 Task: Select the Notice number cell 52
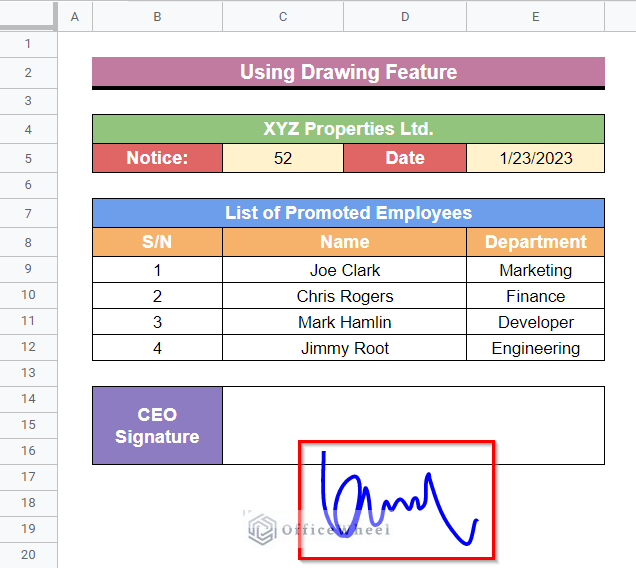(x=283, y=158)
